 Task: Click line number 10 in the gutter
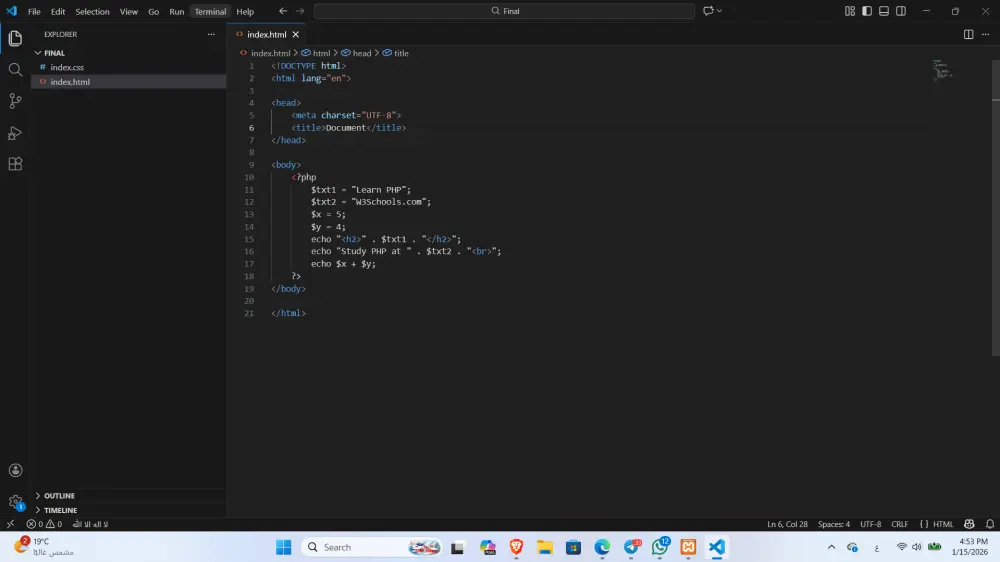(x=249, y=177)
